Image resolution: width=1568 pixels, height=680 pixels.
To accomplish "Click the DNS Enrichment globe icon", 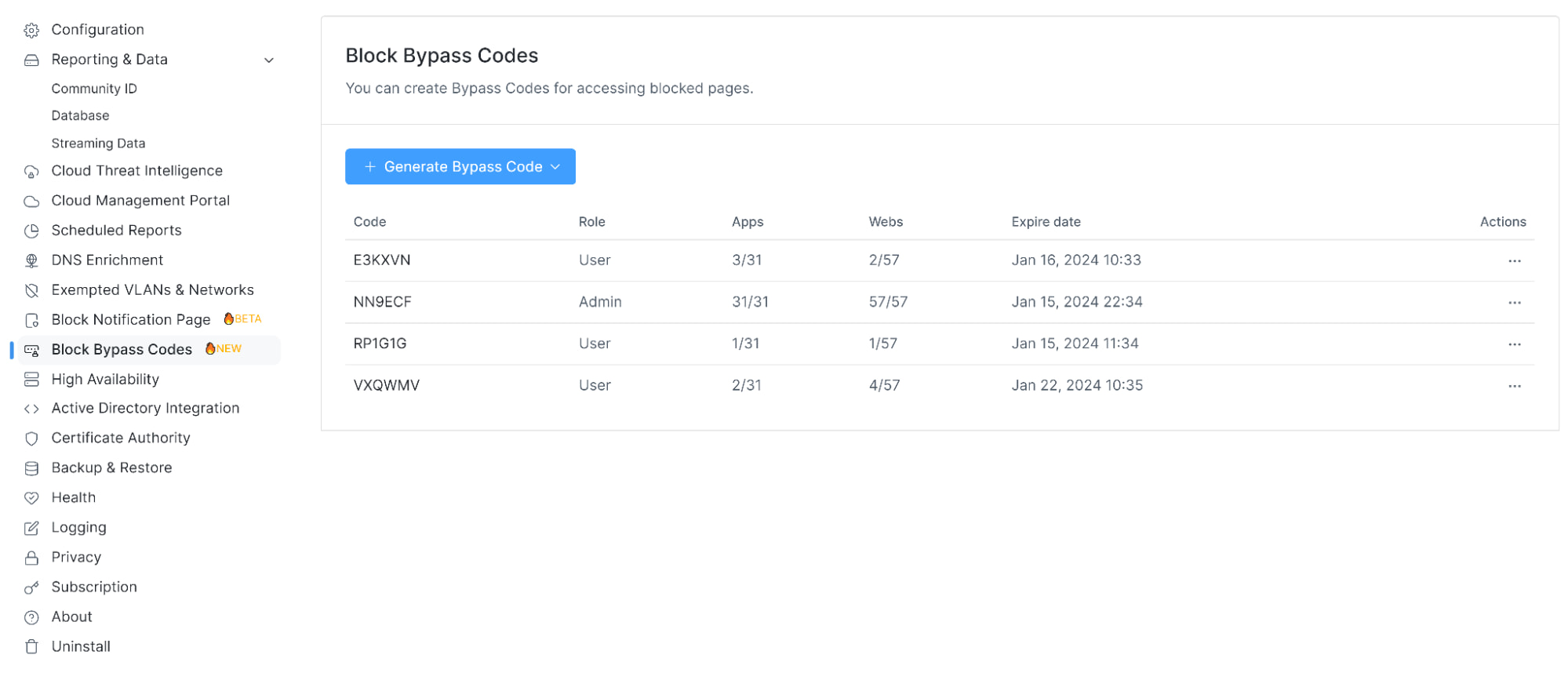I will (31, 261).
